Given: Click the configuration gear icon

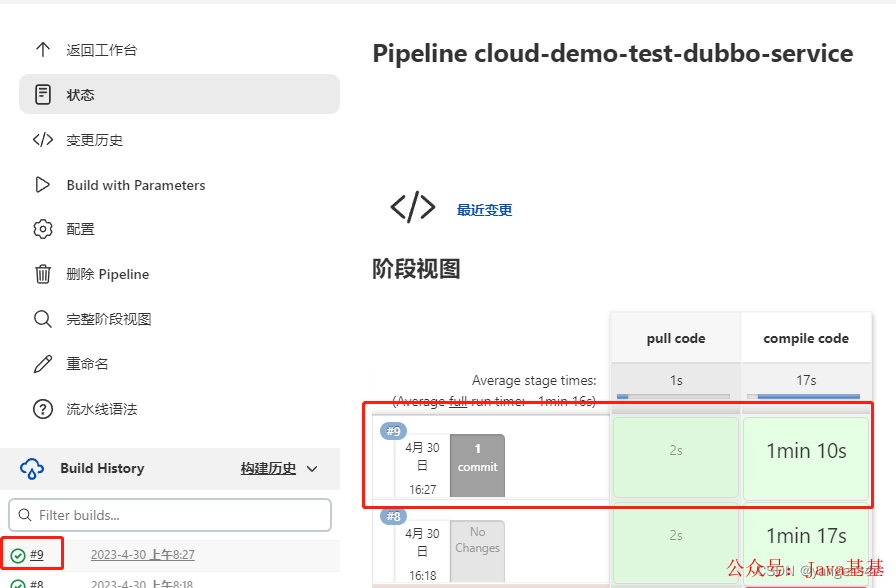Looking at the screenshot, I should coord(43,229).
